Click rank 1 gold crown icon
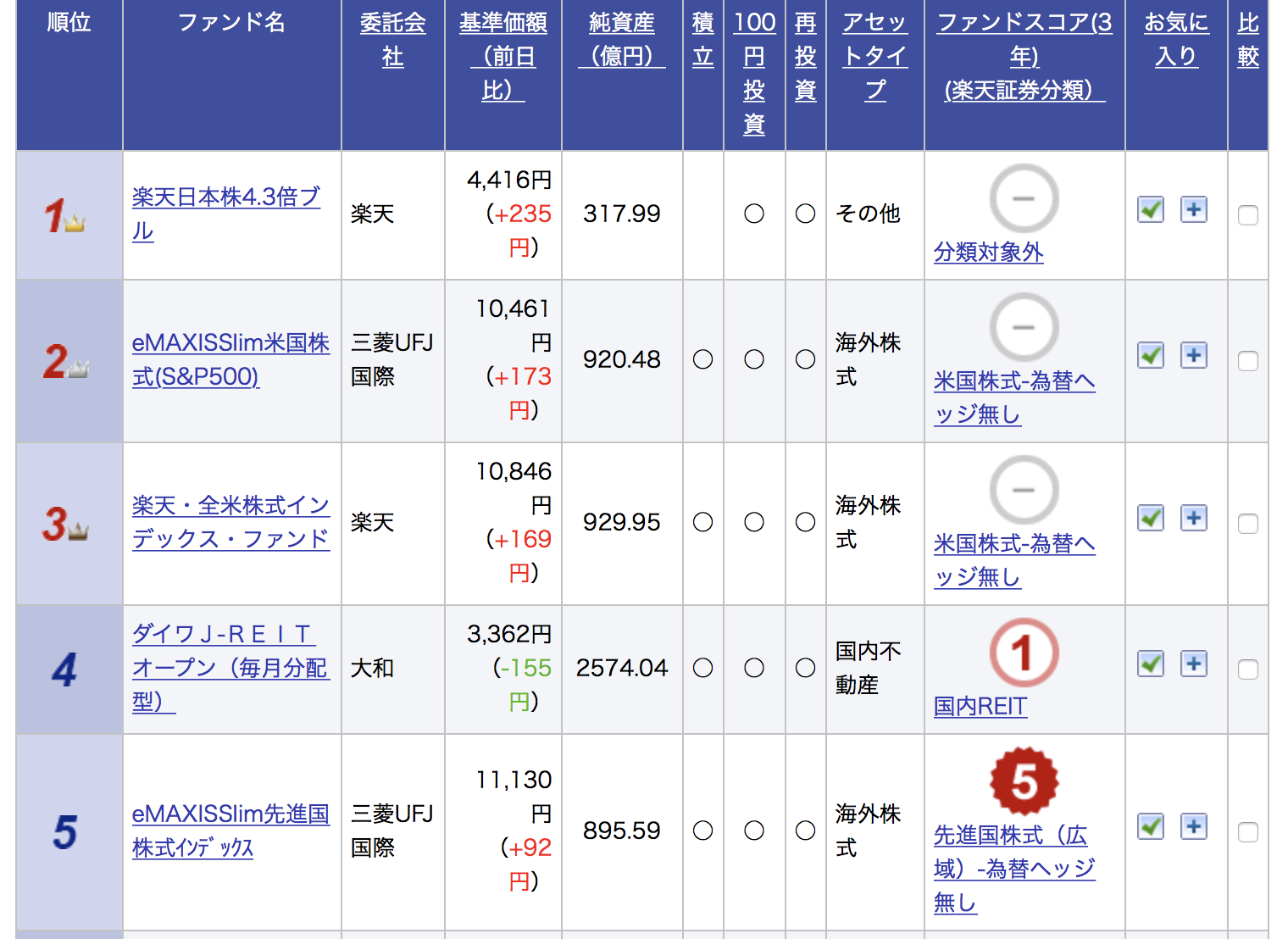 point(75,224)
